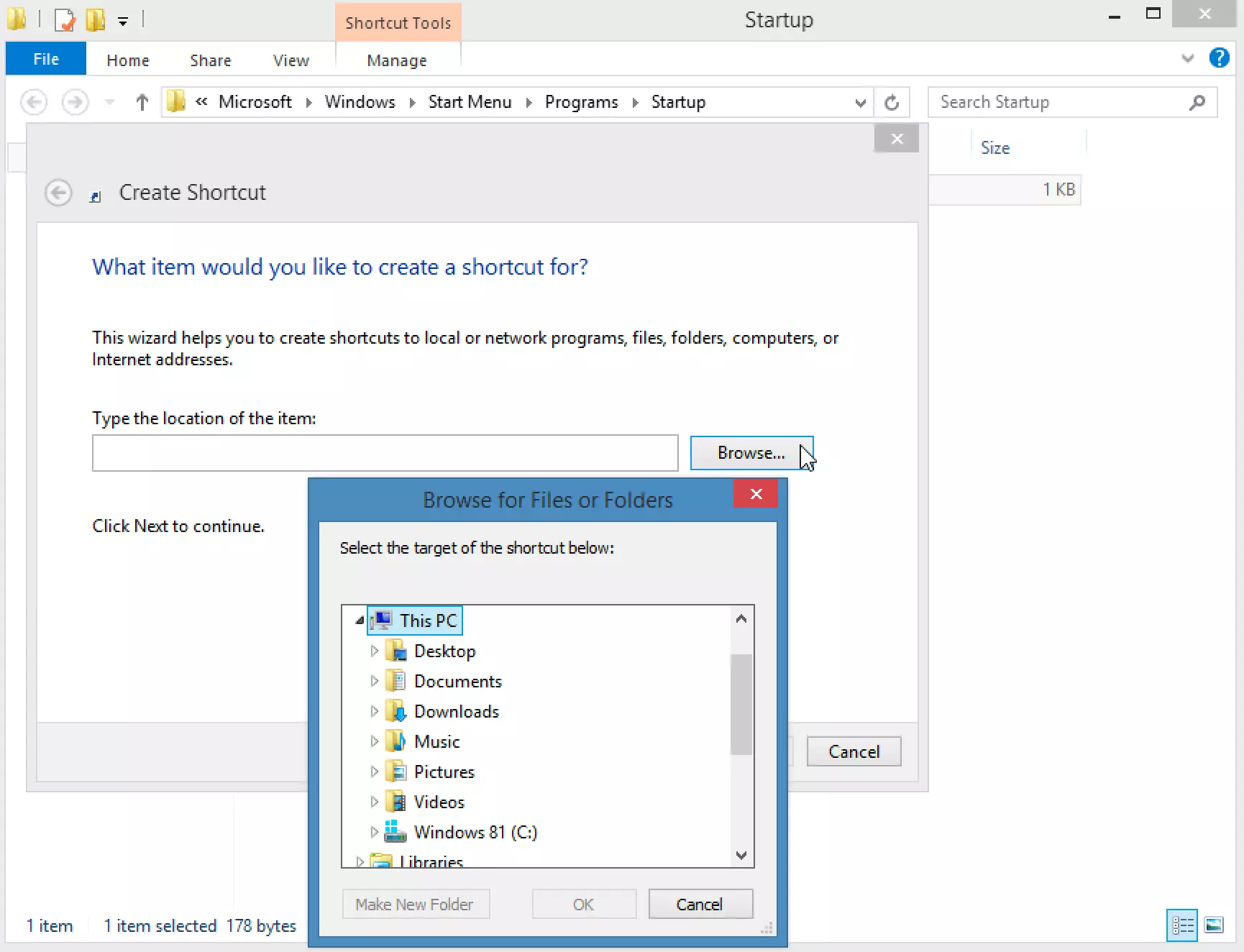Select the Music folder icon

coord(395,741)
